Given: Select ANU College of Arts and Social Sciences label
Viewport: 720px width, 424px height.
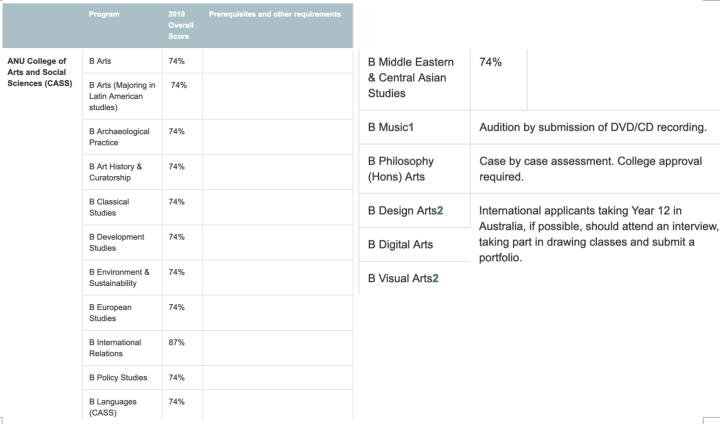Looking at the screenshot, I should [x=40, y=72].
